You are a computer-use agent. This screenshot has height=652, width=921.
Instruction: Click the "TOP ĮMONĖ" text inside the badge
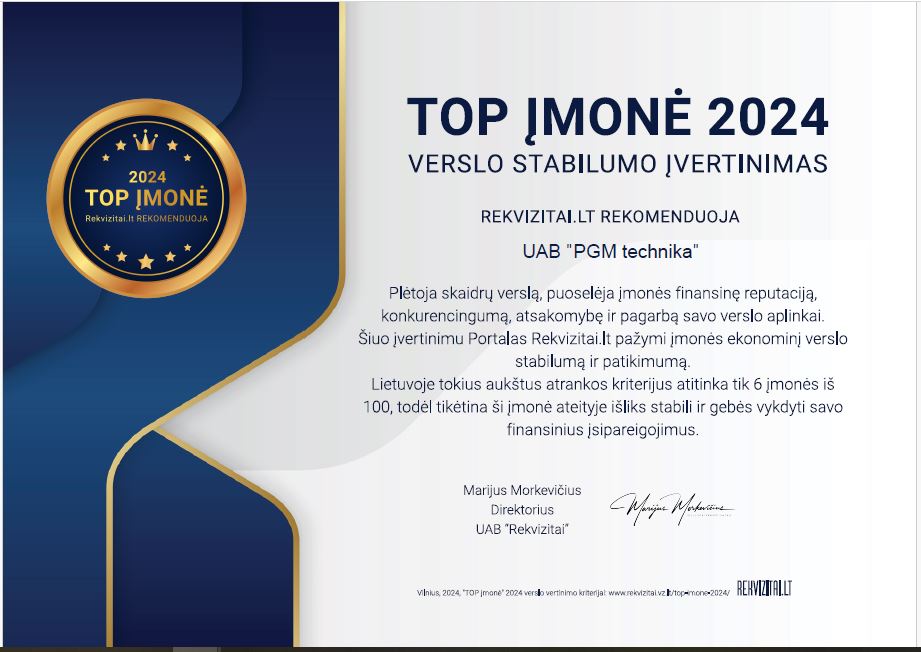point(146,198)
